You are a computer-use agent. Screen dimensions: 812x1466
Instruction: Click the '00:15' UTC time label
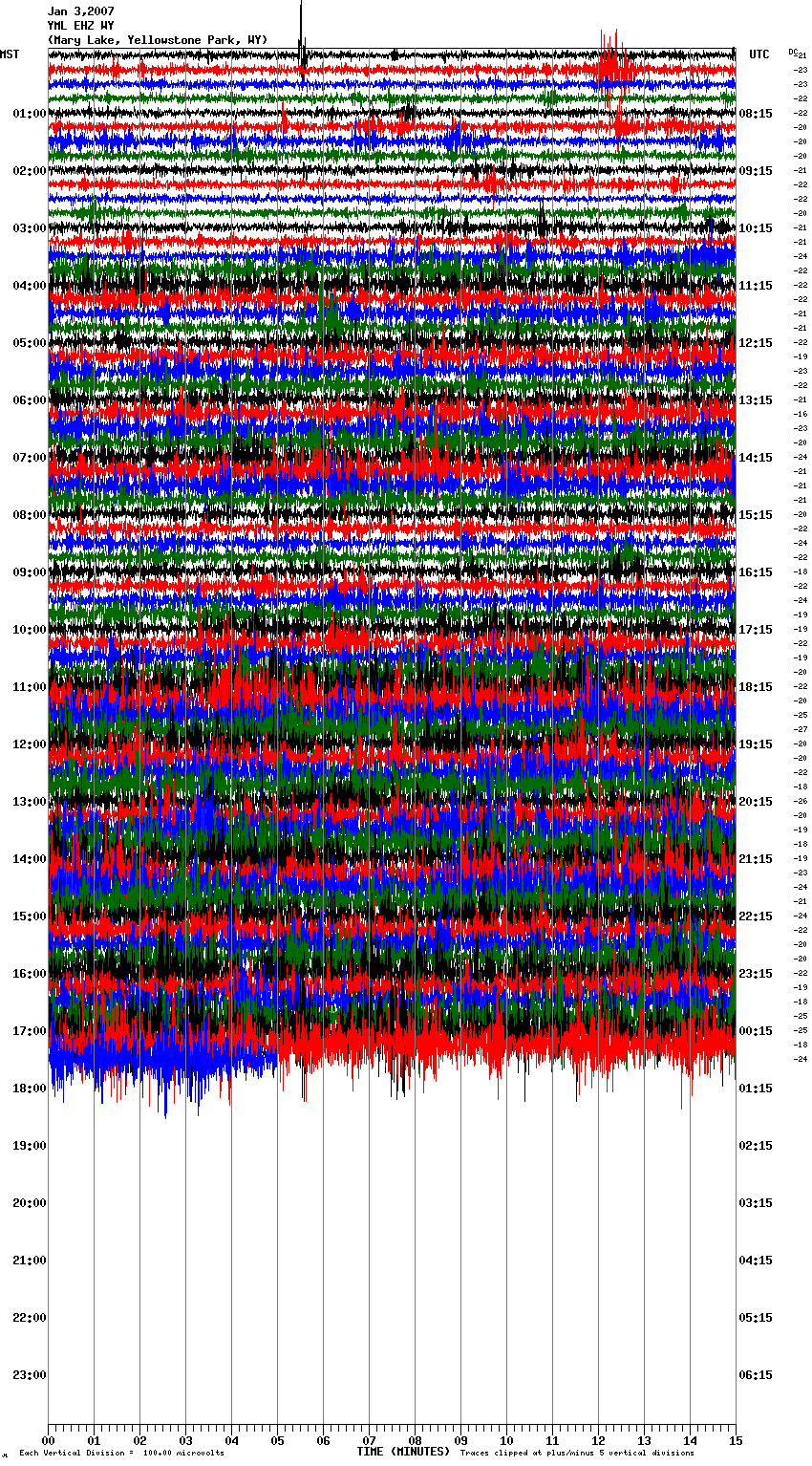(x=756, y=1031)
